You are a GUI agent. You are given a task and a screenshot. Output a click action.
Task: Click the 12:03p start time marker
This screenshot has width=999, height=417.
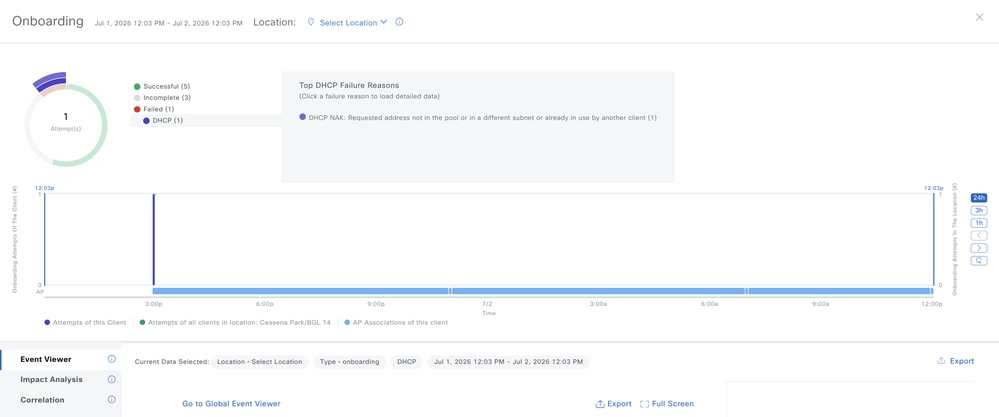pyautogui.click(x=45, y=188)
